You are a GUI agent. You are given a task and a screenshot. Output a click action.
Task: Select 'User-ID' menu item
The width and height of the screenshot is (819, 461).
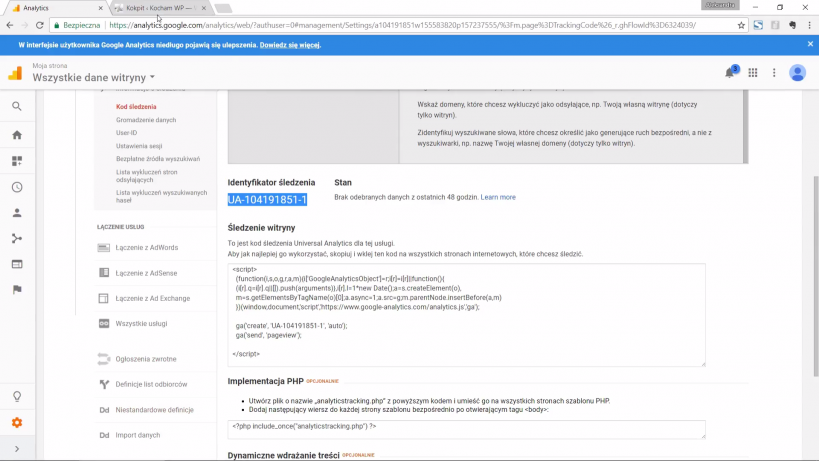(x=126, y=133)
